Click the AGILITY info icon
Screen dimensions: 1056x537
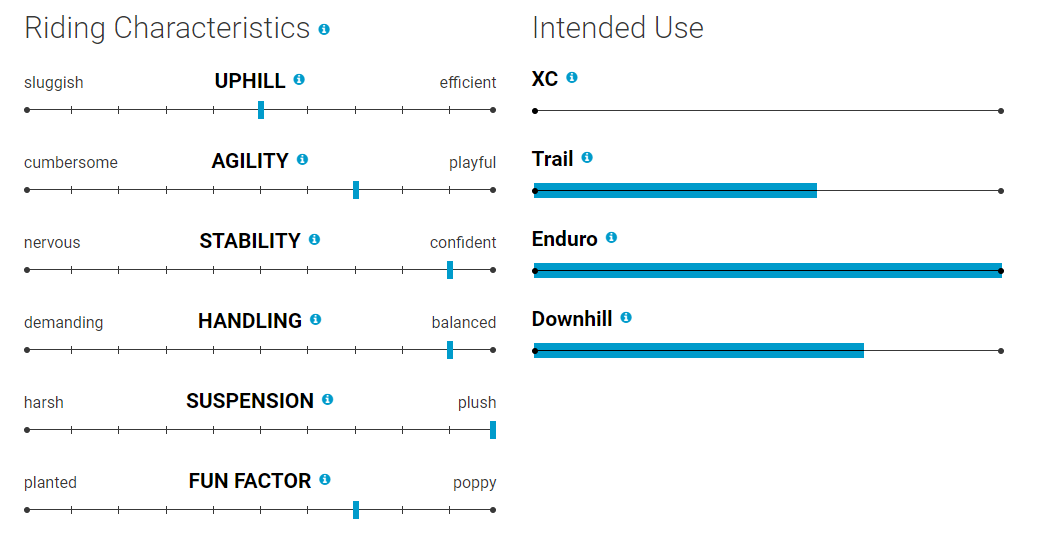point(303,159)
